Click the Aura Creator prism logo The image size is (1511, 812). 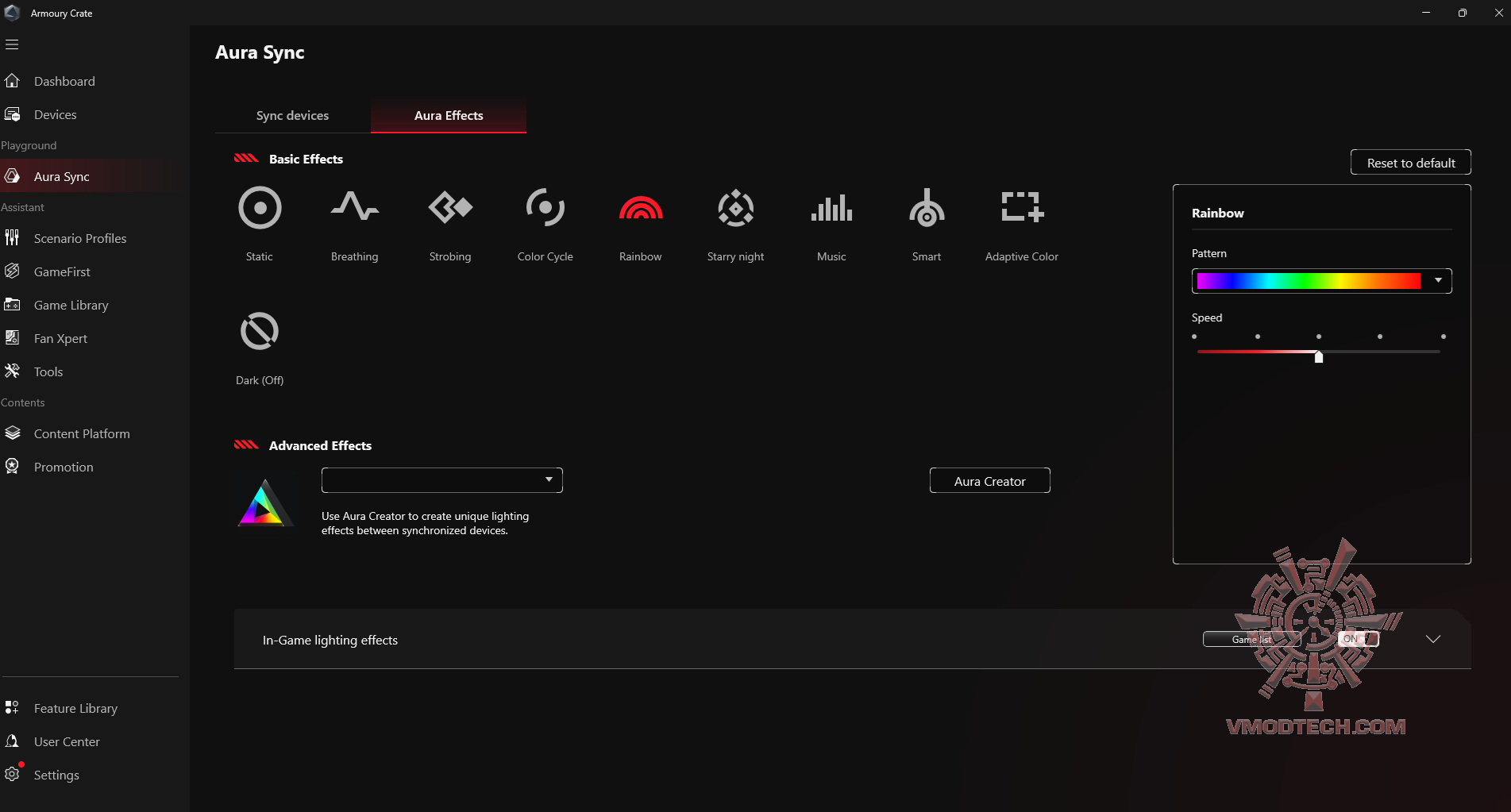tap(264, 503)
